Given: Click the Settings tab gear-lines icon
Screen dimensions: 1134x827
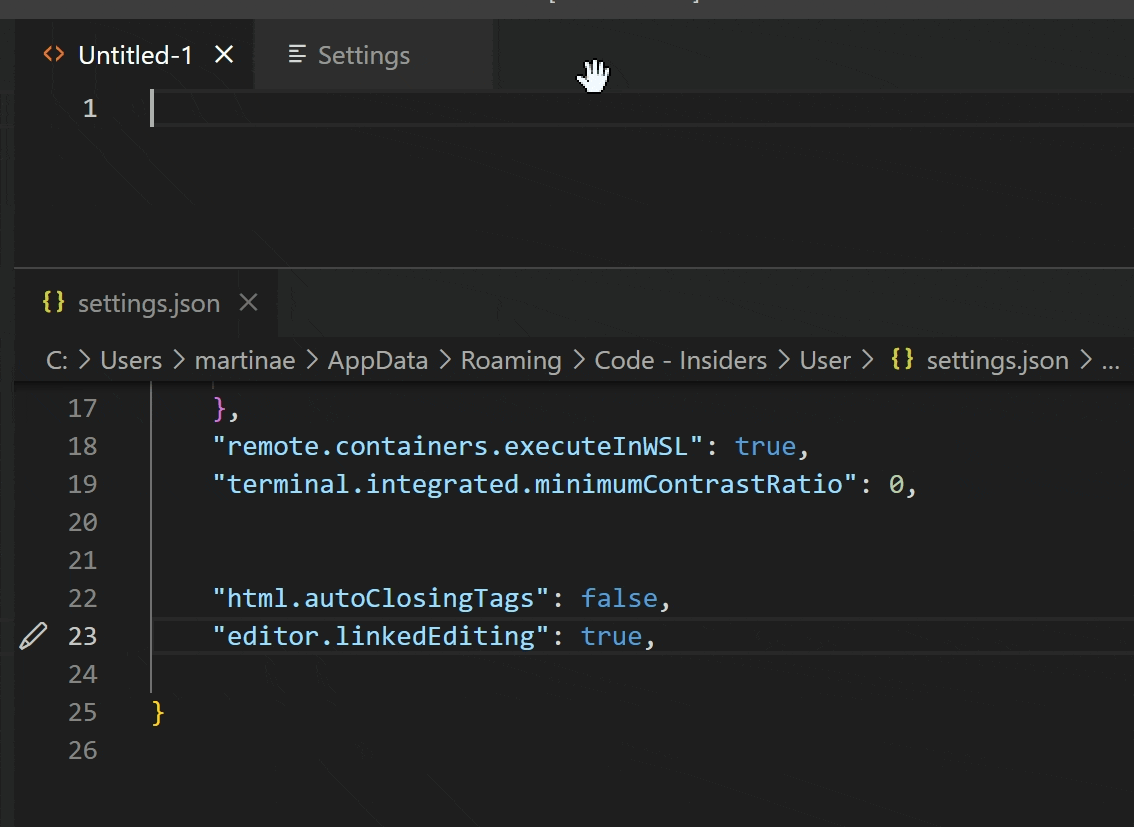Looking at the screenshot, I should (296, 55).
